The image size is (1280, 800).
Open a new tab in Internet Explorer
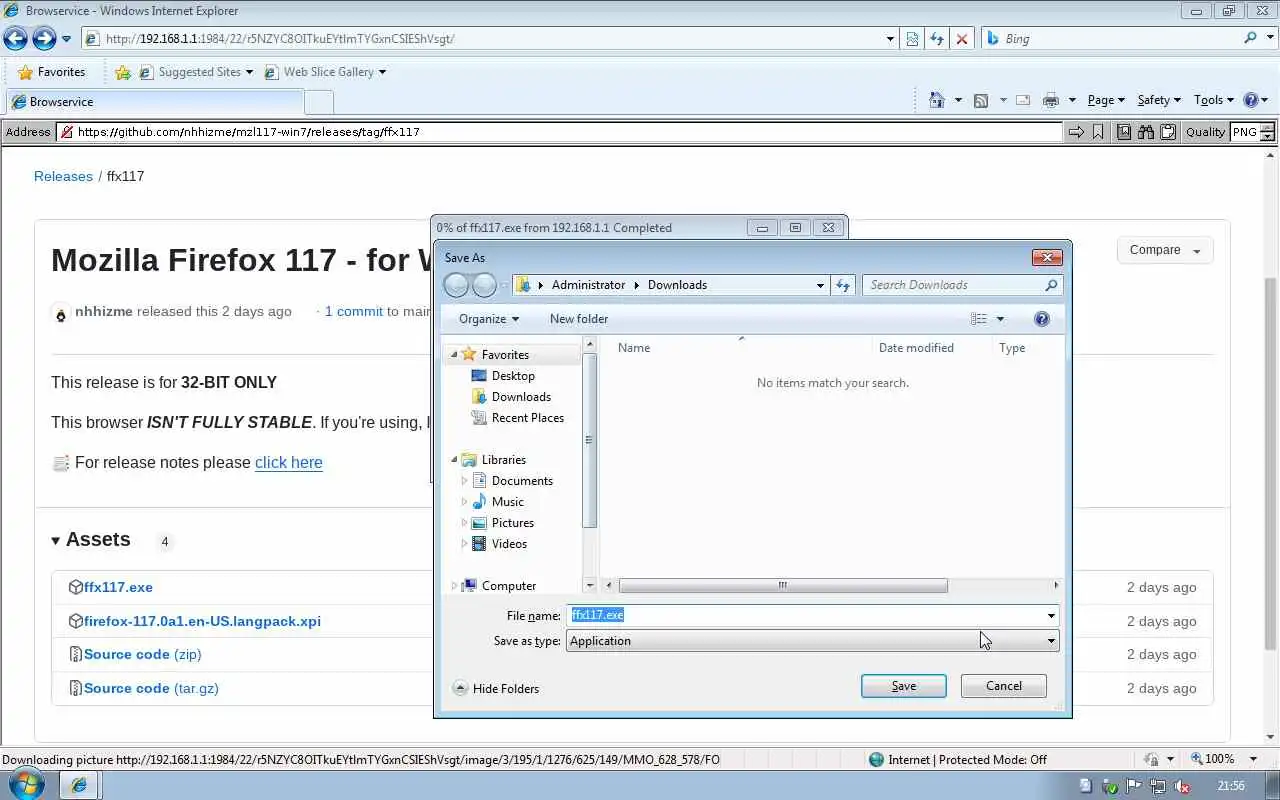point(318,102)
